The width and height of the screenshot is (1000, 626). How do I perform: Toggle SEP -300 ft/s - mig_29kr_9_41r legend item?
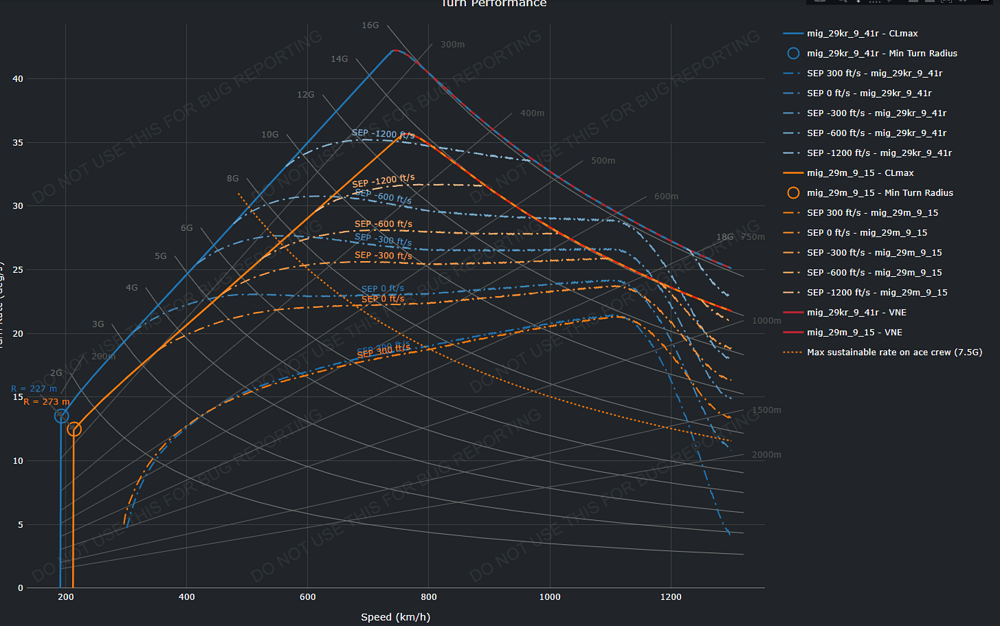click(x=864, y=113)
